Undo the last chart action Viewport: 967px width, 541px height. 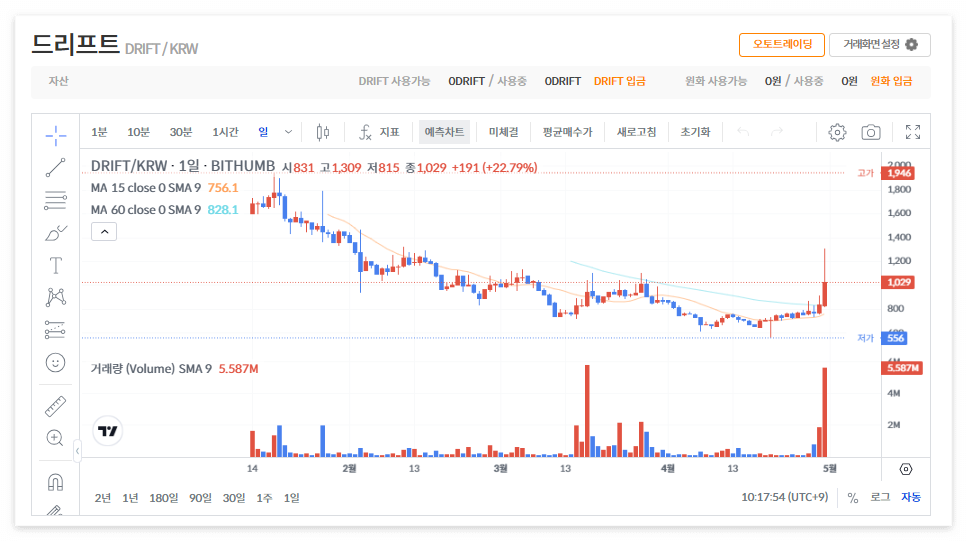pyautogui.click(x=743, y=131)
